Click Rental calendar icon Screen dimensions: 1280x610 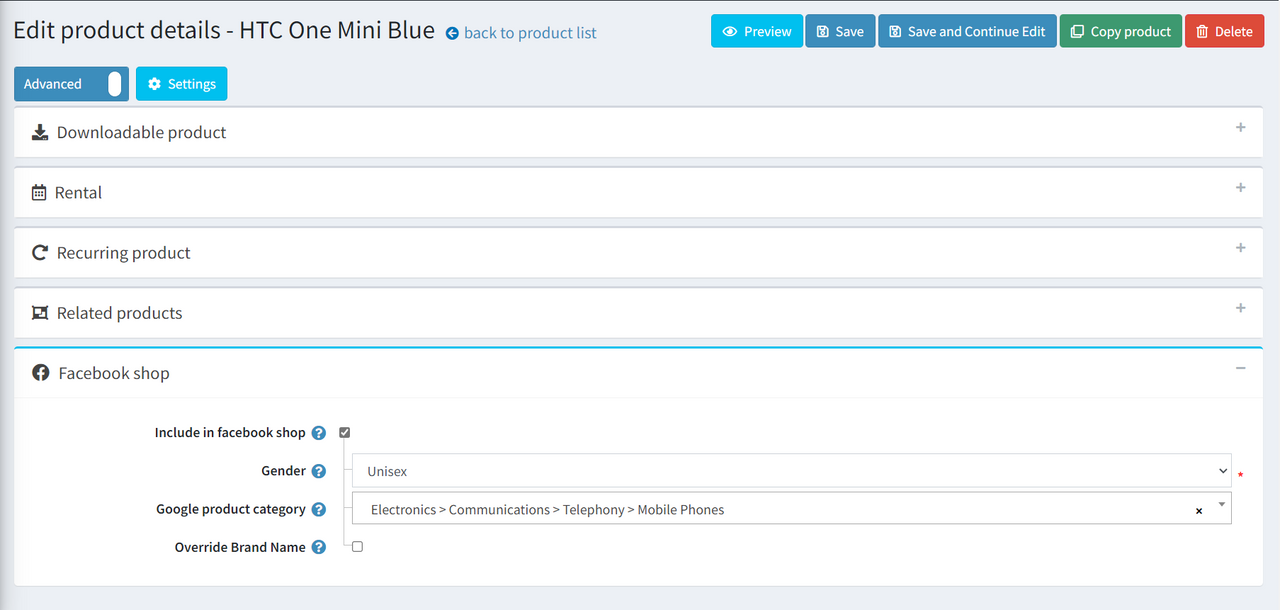(39, 192)
